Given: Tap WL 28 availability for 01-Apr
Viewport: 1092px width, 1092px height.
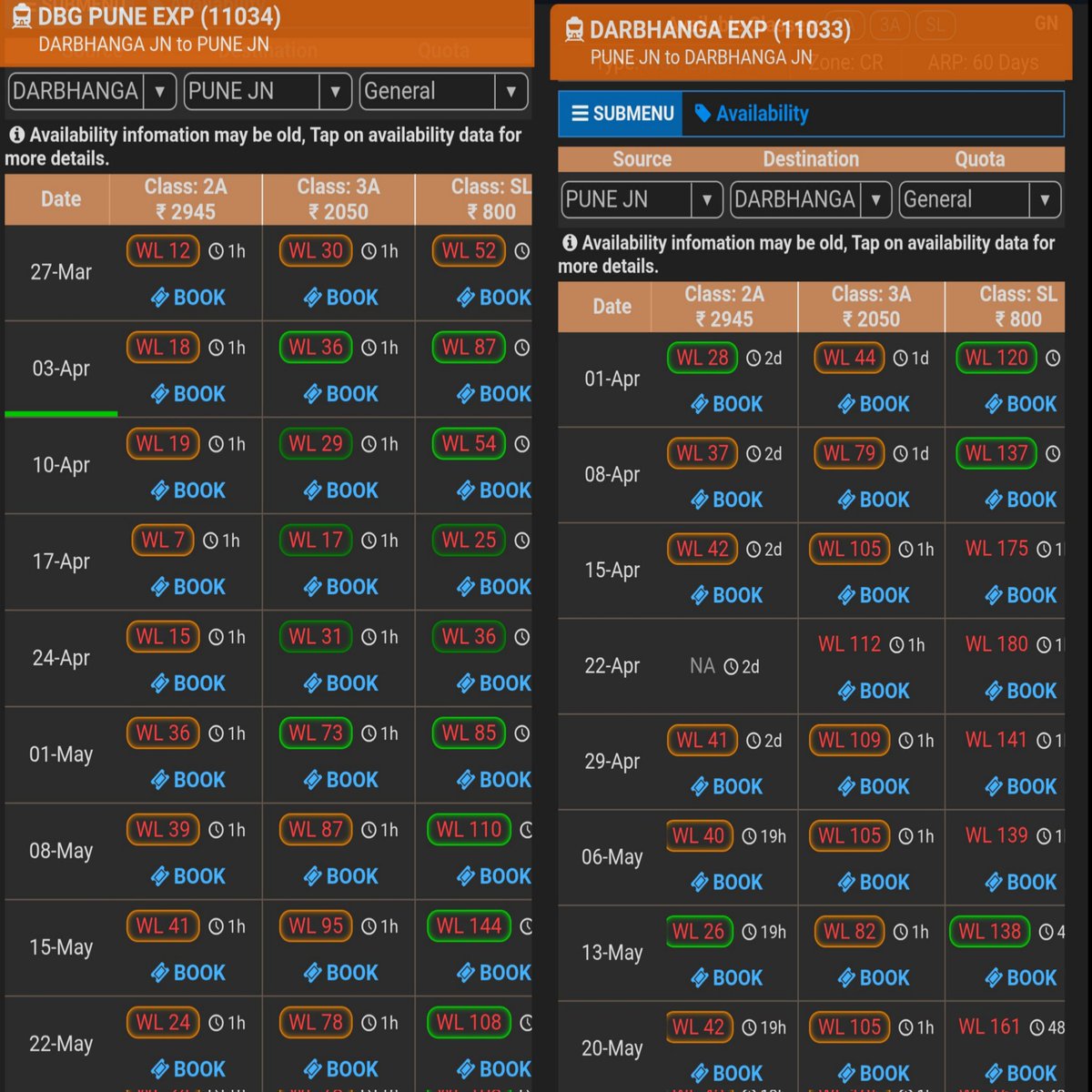Looking at the screenshot, I should pyautogui.click(x=702, y=358).
